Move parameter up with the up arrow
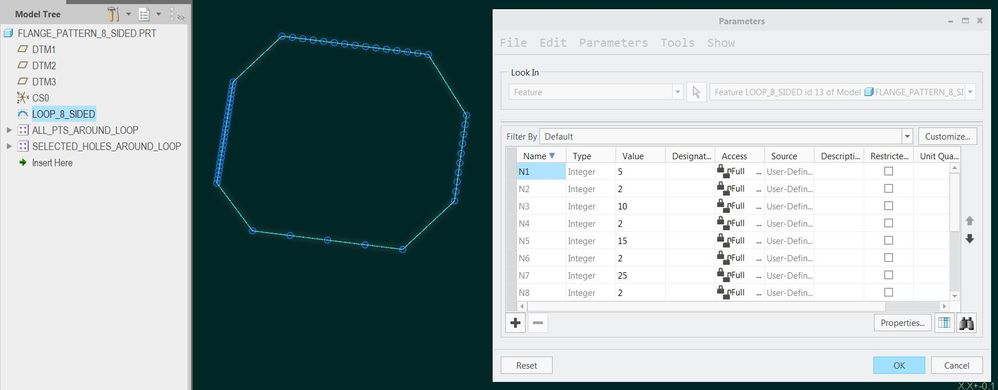Image resolution: width=998 pixels, height=390 pixels. tap(970, 221)
